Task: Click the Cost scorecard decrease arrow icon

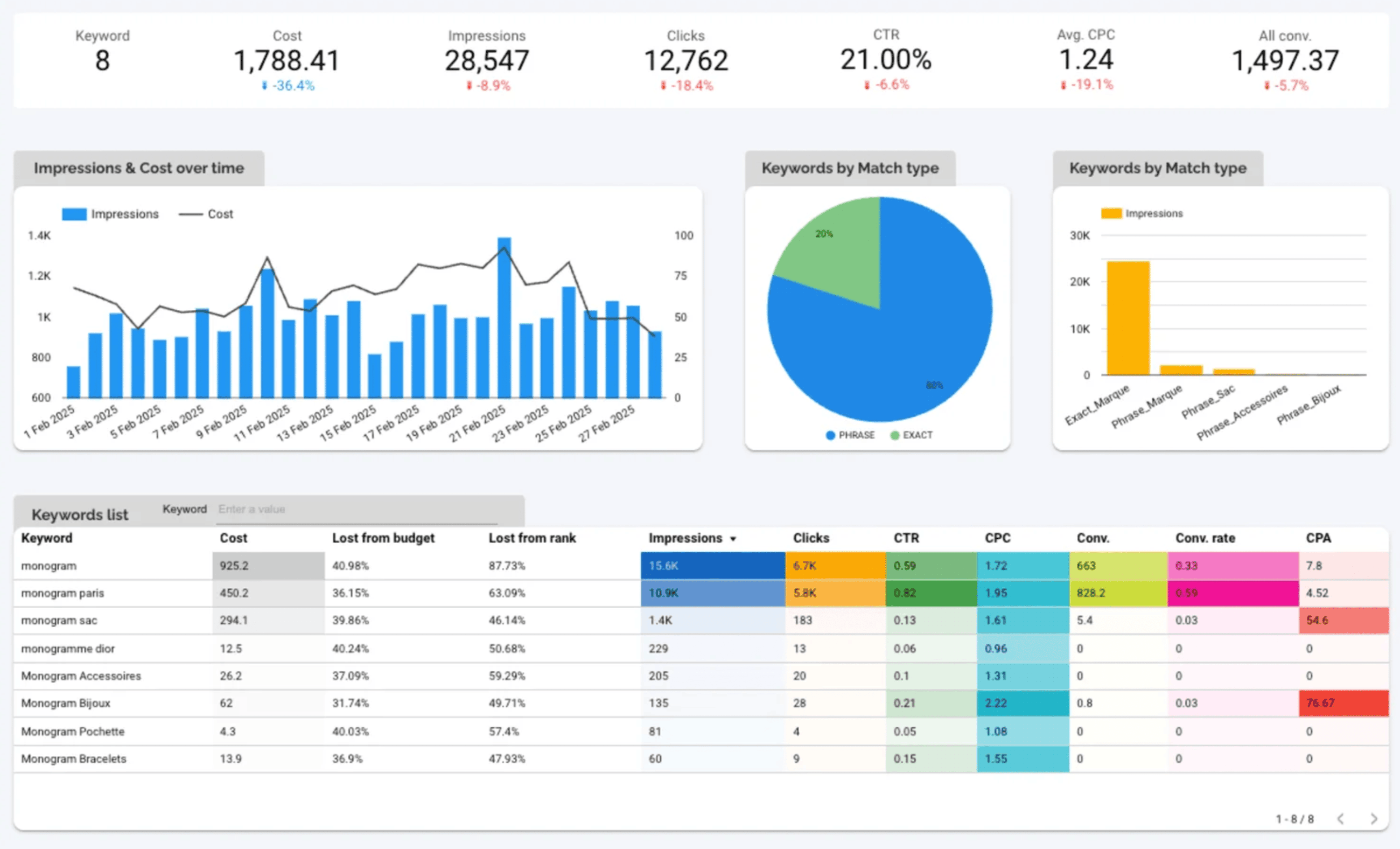Action: [264, 86]
